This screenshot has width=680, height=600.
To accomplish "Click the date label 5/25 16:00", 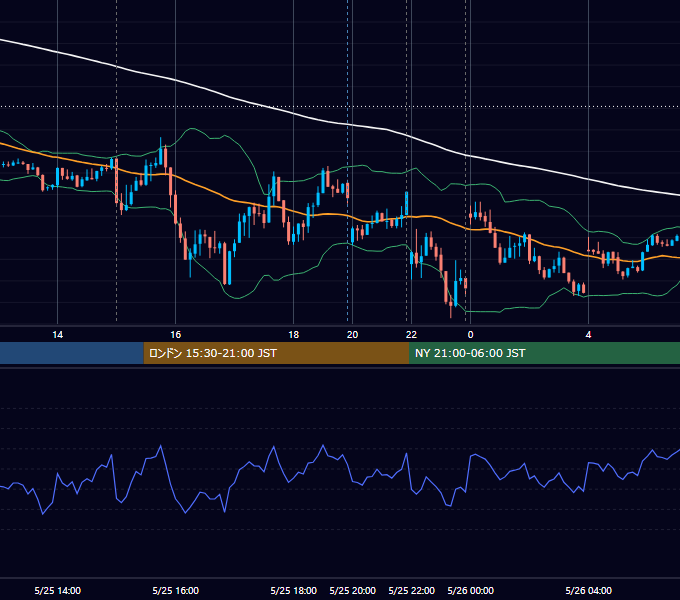I will coord(176,590).
